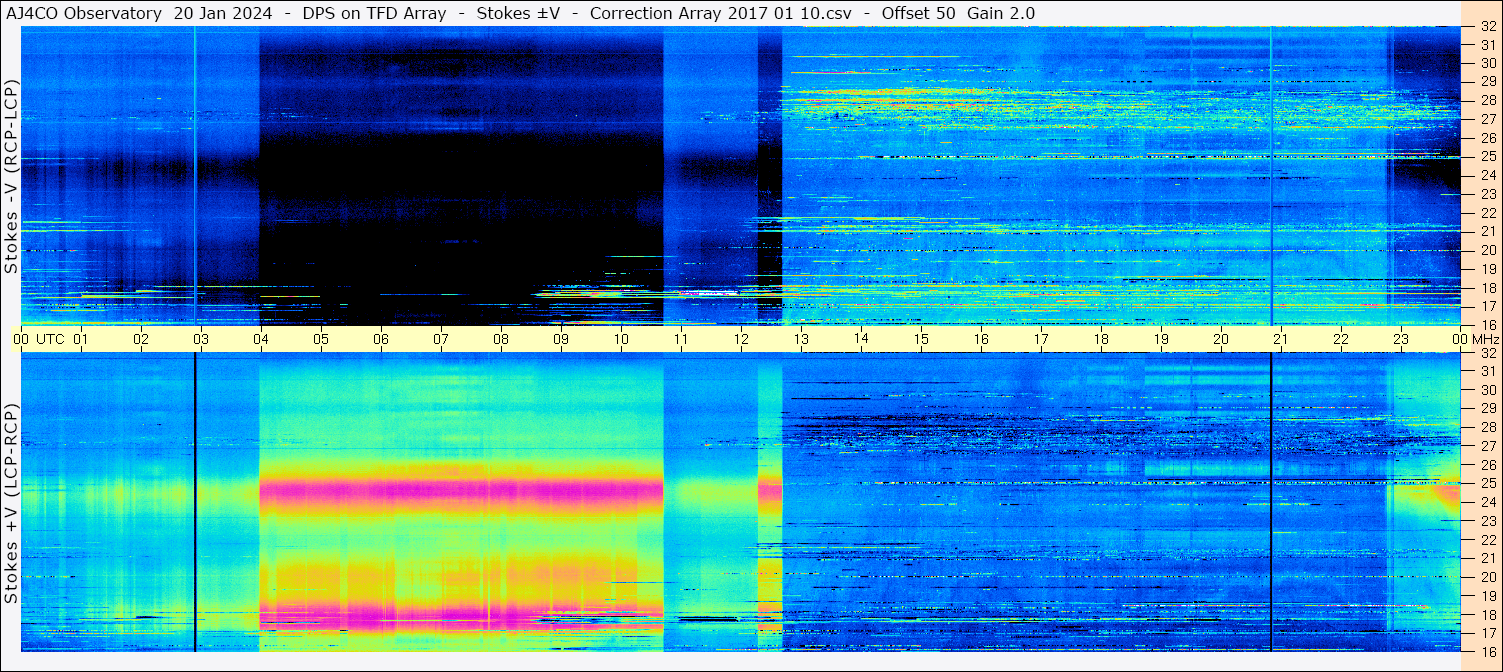Click the '00 UTC' start label on time axis
This screenshot has width=1503, height=672.
pos(40,339)
